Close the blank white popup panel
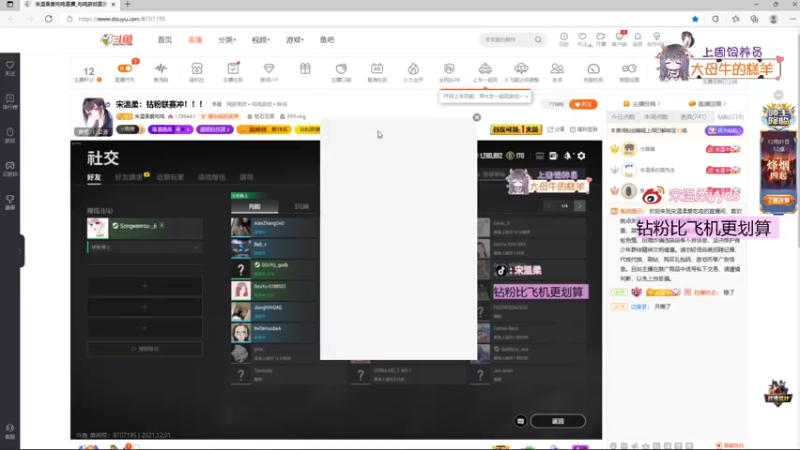This screenshot has width=800, height=450. tap(477, 117)
